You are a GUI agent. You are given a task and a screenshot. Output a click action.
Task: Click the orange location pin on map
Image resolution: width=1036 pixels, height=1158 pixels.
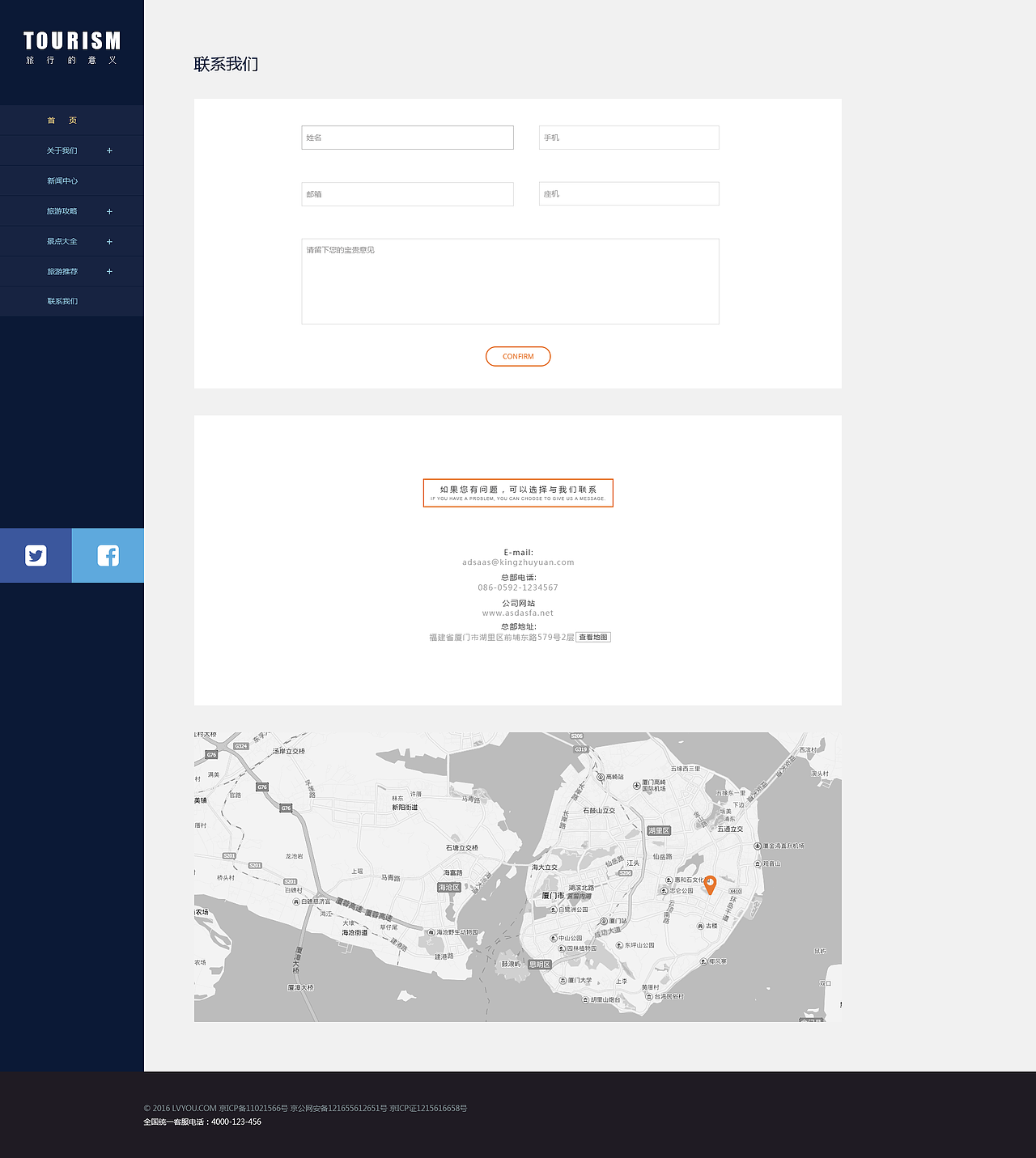click(x=710, y=884)
